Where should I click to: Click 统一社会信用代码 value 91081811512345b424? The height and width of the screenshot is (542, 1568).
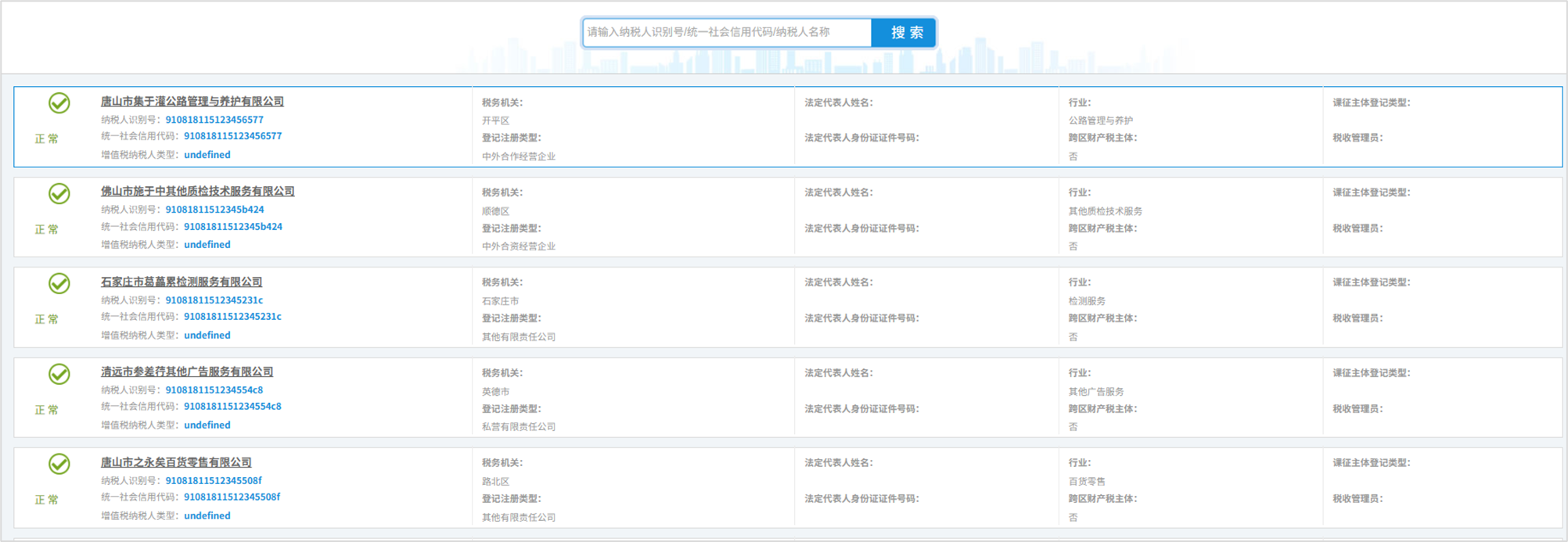tap(233, 227)
